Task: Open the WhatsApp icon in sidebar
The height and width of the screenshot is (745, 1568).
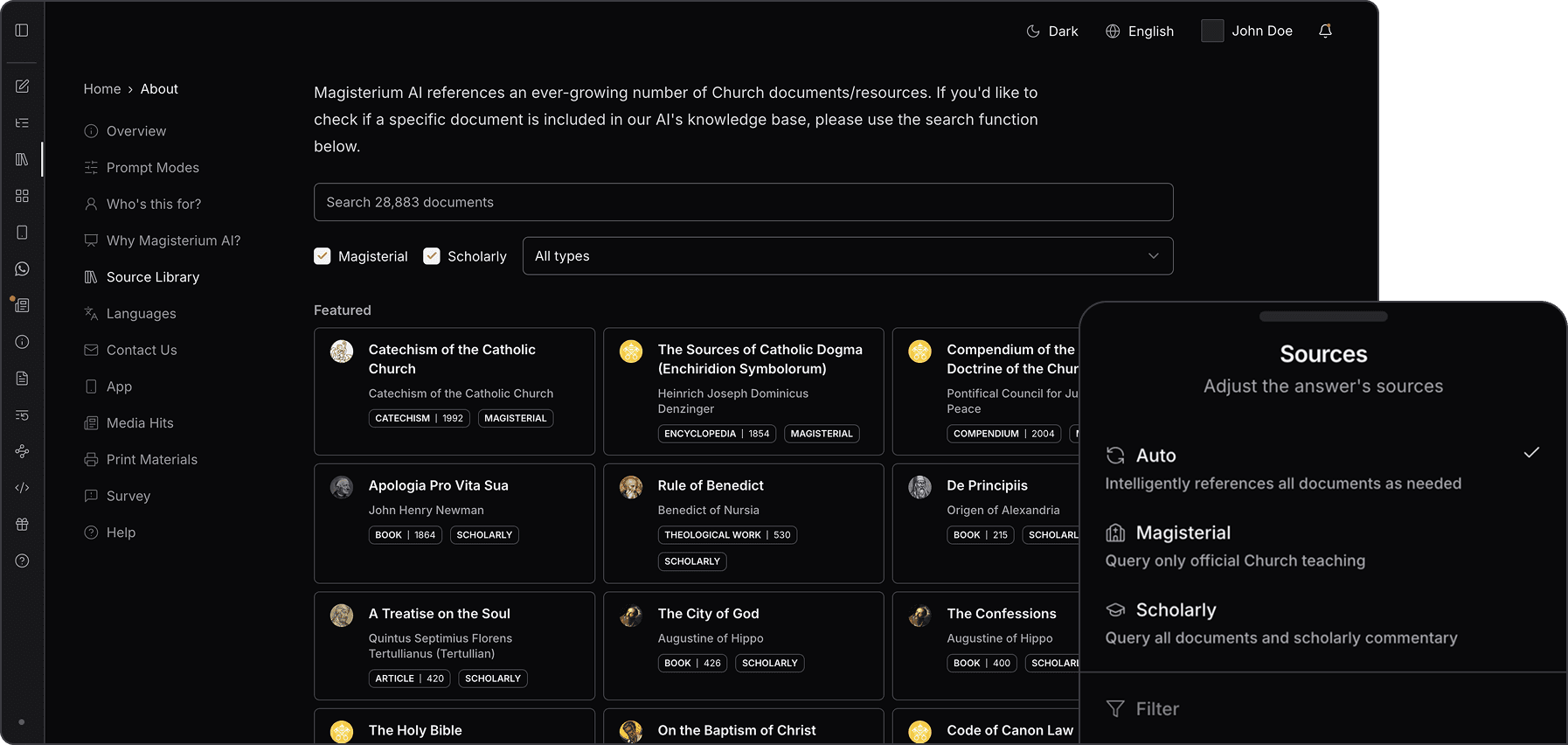Action: pyautogui.click(x=22, y=269)
